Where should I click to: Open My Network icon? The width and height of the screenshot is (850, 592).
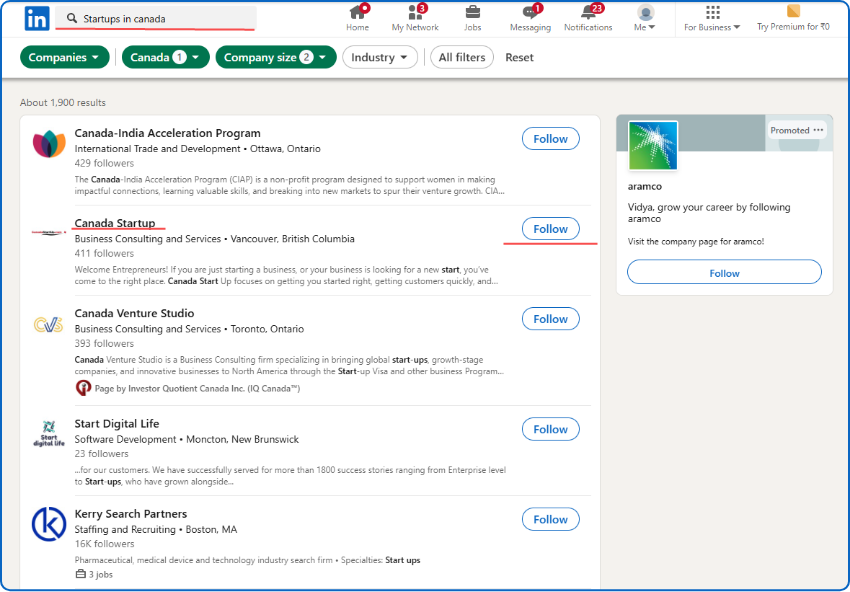coord(416,12)
